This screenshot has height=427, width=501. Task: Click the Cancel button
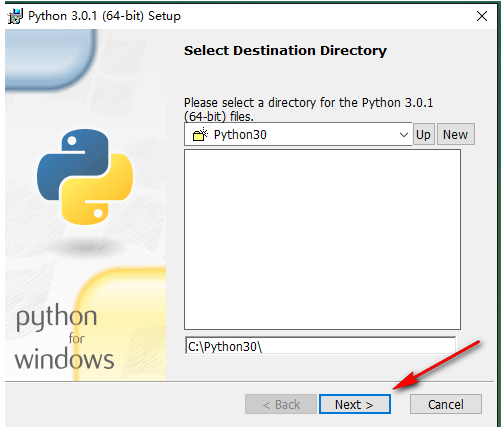(x=446, y=404)
